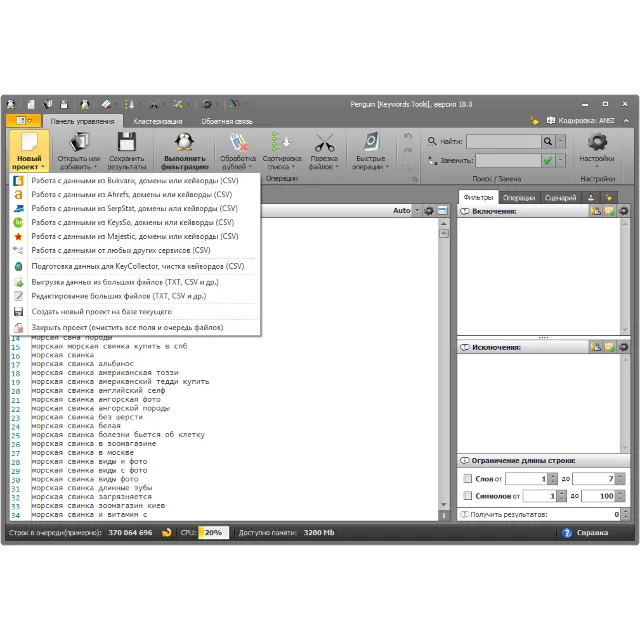Collapse the ribbon with the chevron arrow

tap(626, 121)
